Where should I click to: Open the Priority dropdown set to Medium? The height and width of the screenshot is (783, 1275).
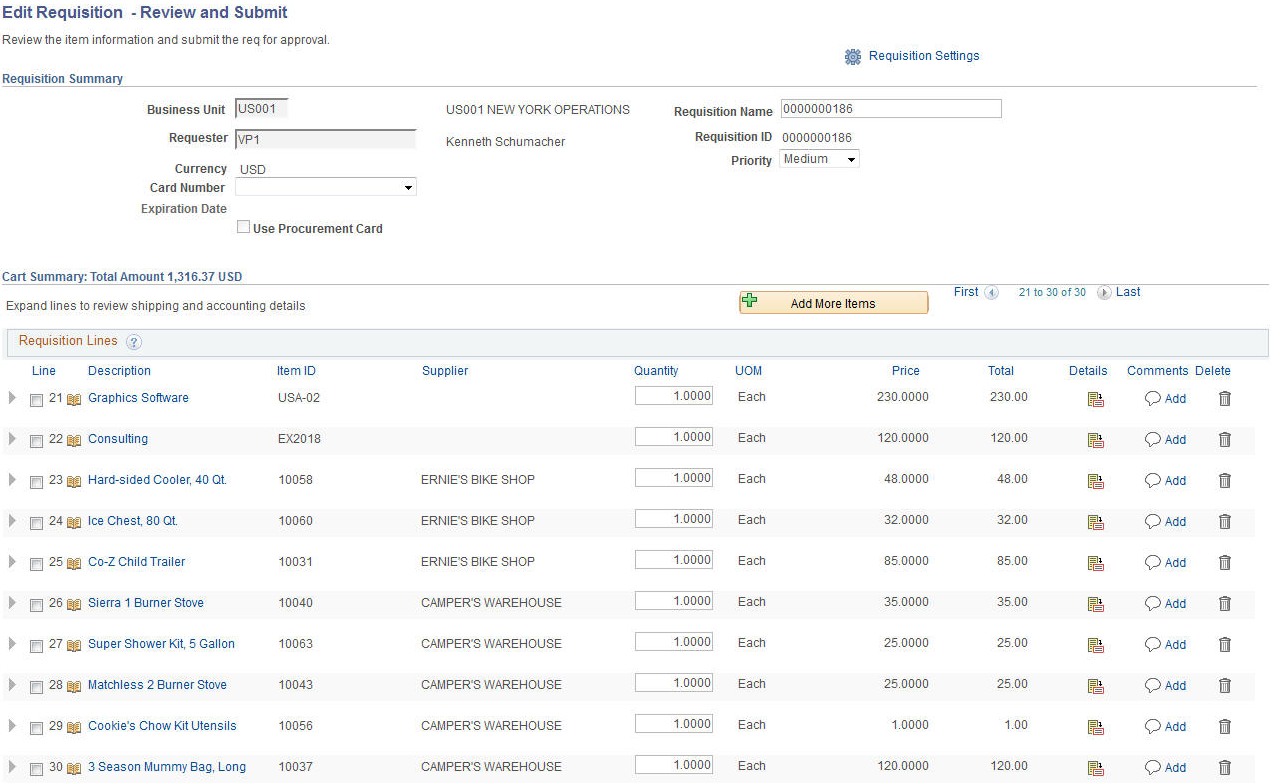[819, 159]
